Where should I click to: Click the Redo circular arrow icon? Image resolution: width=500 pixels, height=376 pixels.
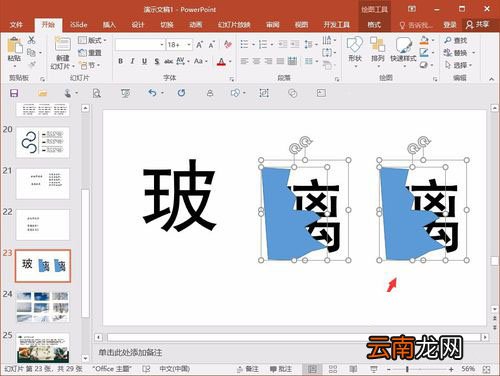181,93
